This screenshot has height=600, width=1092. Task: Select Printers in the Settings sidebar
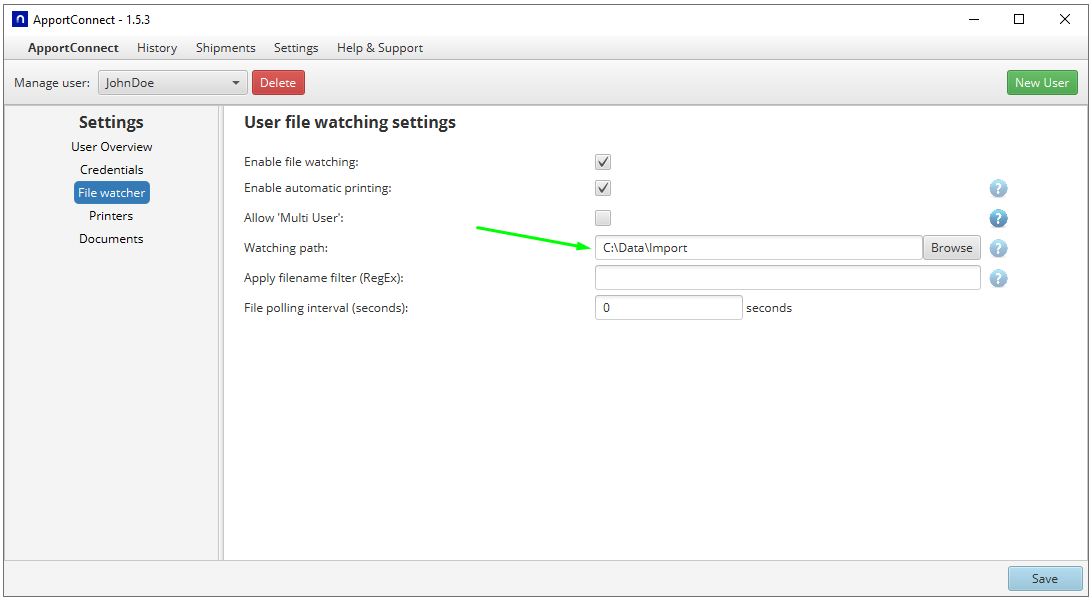(x=111, y=216)
